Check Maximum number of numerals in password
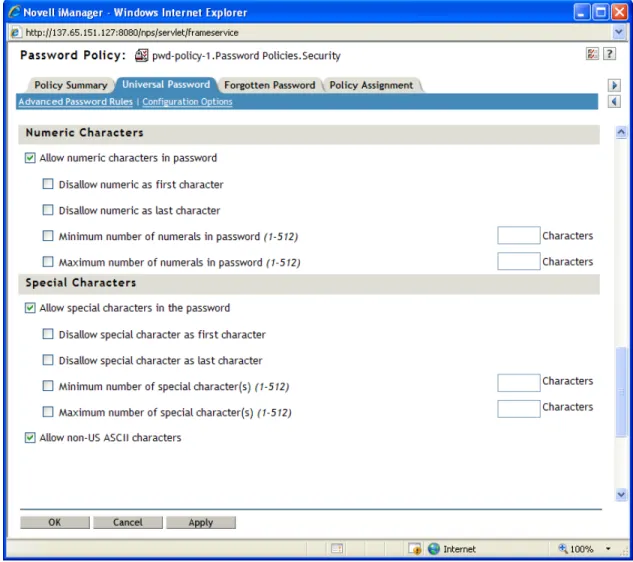 tap(48, 262)
